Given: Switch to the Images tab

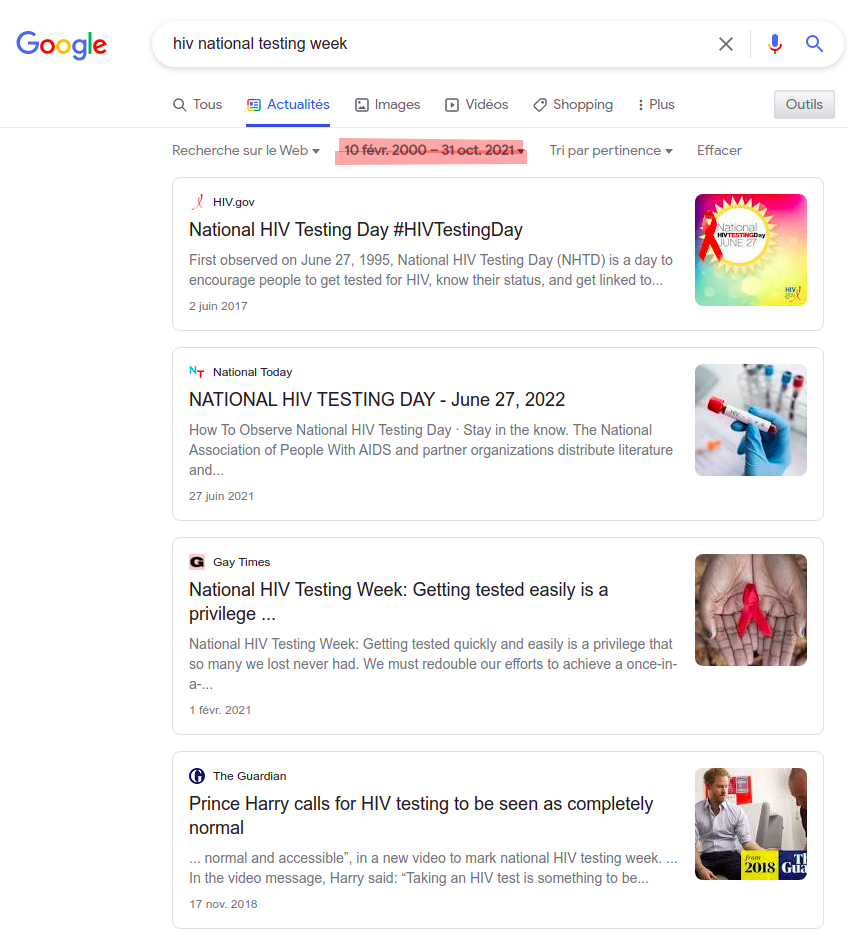Looking at the screenshot, I should (387, 105).
